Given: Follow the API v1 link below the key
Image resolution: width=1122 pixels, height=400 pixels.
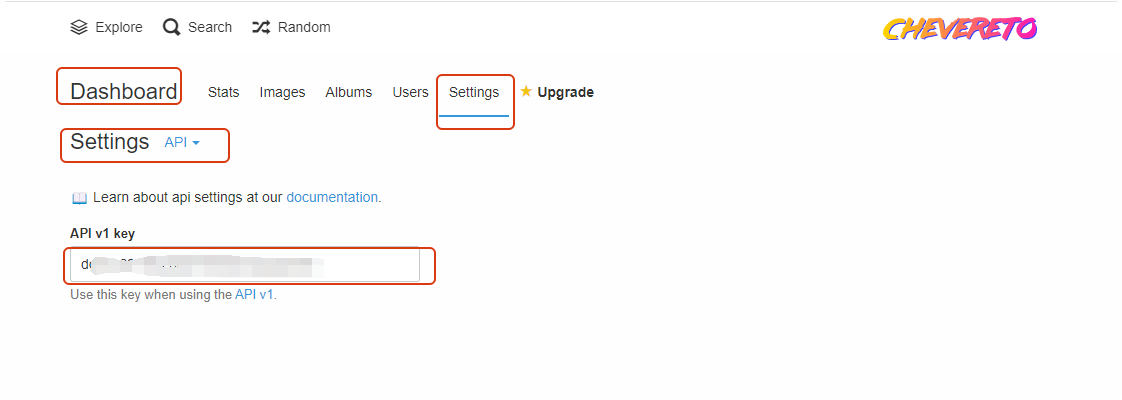Looking at the screenshot, I should pos(254,295).
